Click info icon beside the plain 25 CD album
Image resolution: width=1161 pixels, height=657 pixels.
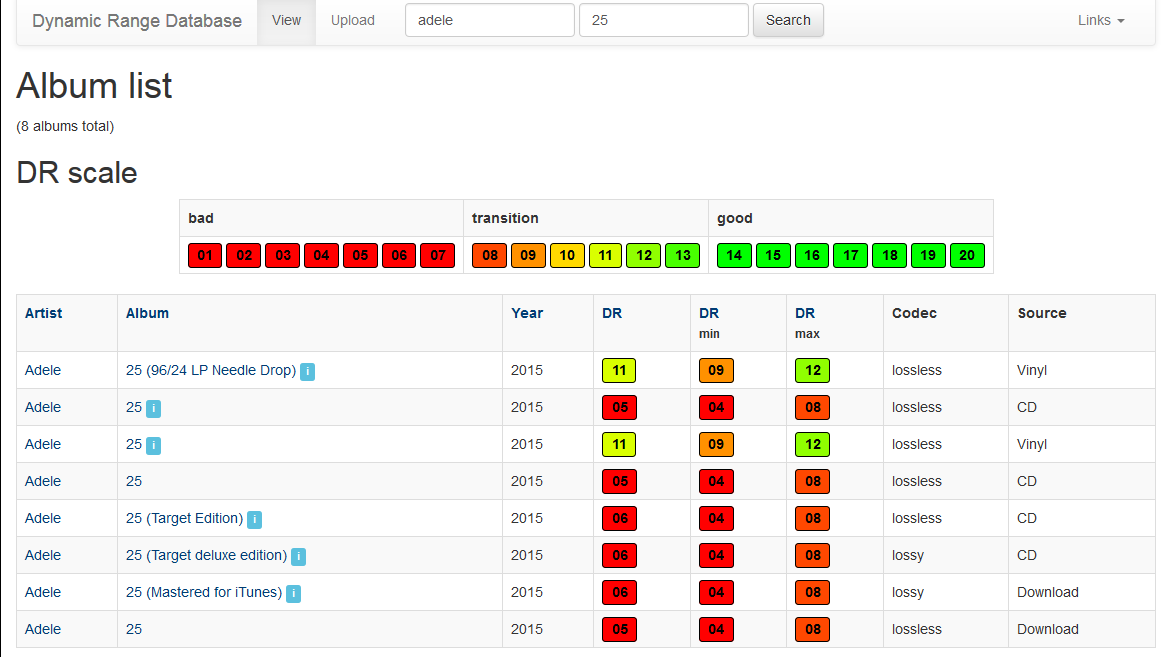click(153, 408)
